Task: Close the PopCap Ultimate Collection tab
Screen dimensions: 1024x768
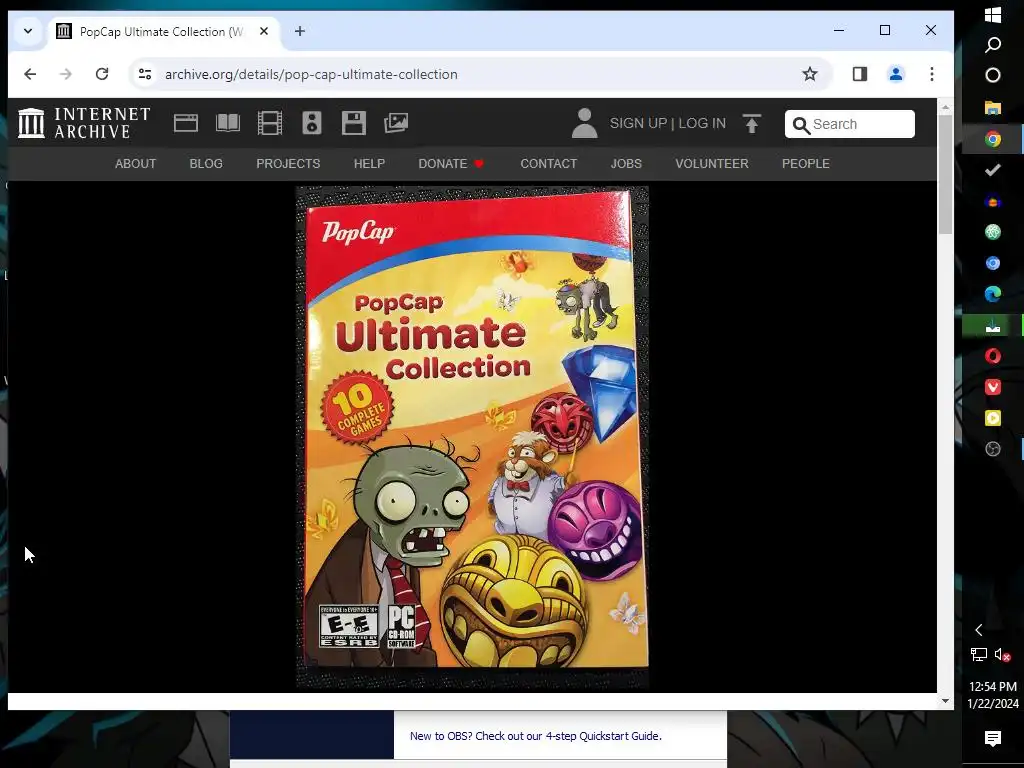Action: coord(264,31)
